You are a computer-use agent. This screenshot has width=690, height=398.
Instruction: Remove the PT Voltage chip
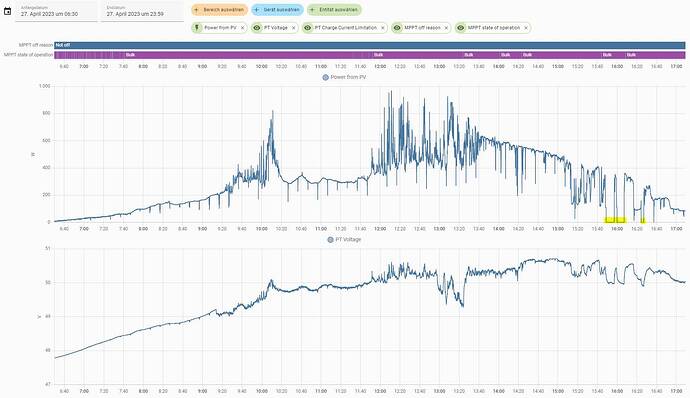tap(294, 28)
